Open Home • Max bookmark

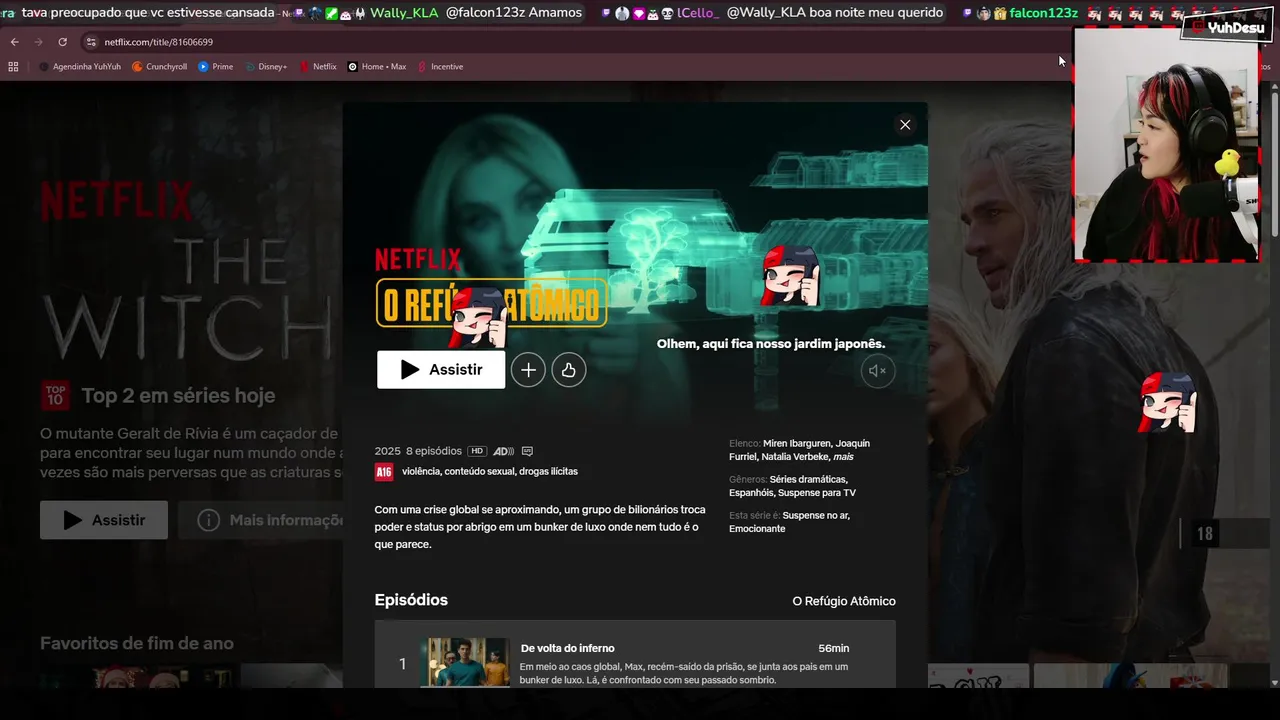tap(377, 67)
